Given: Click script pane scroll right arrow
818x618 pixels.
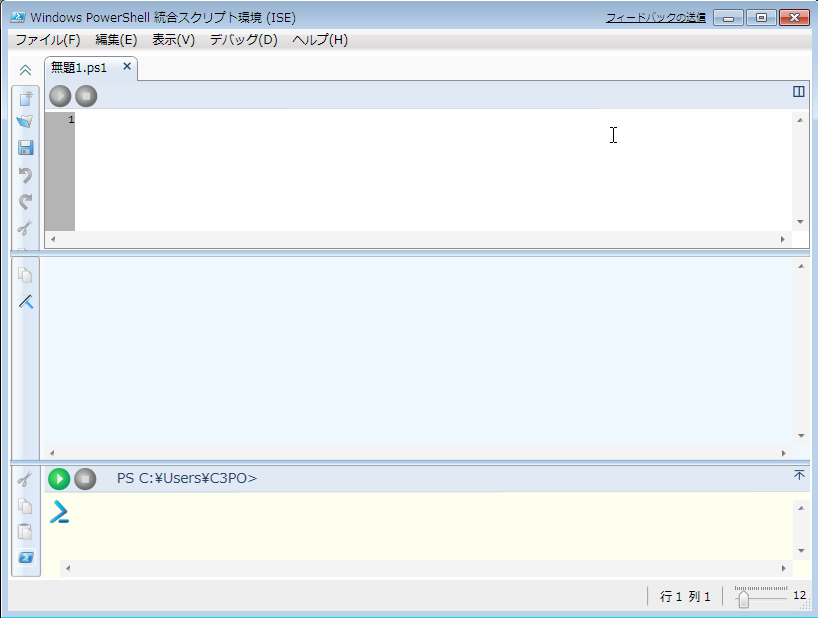Looking at the screenshot, I should click(783, 239).
